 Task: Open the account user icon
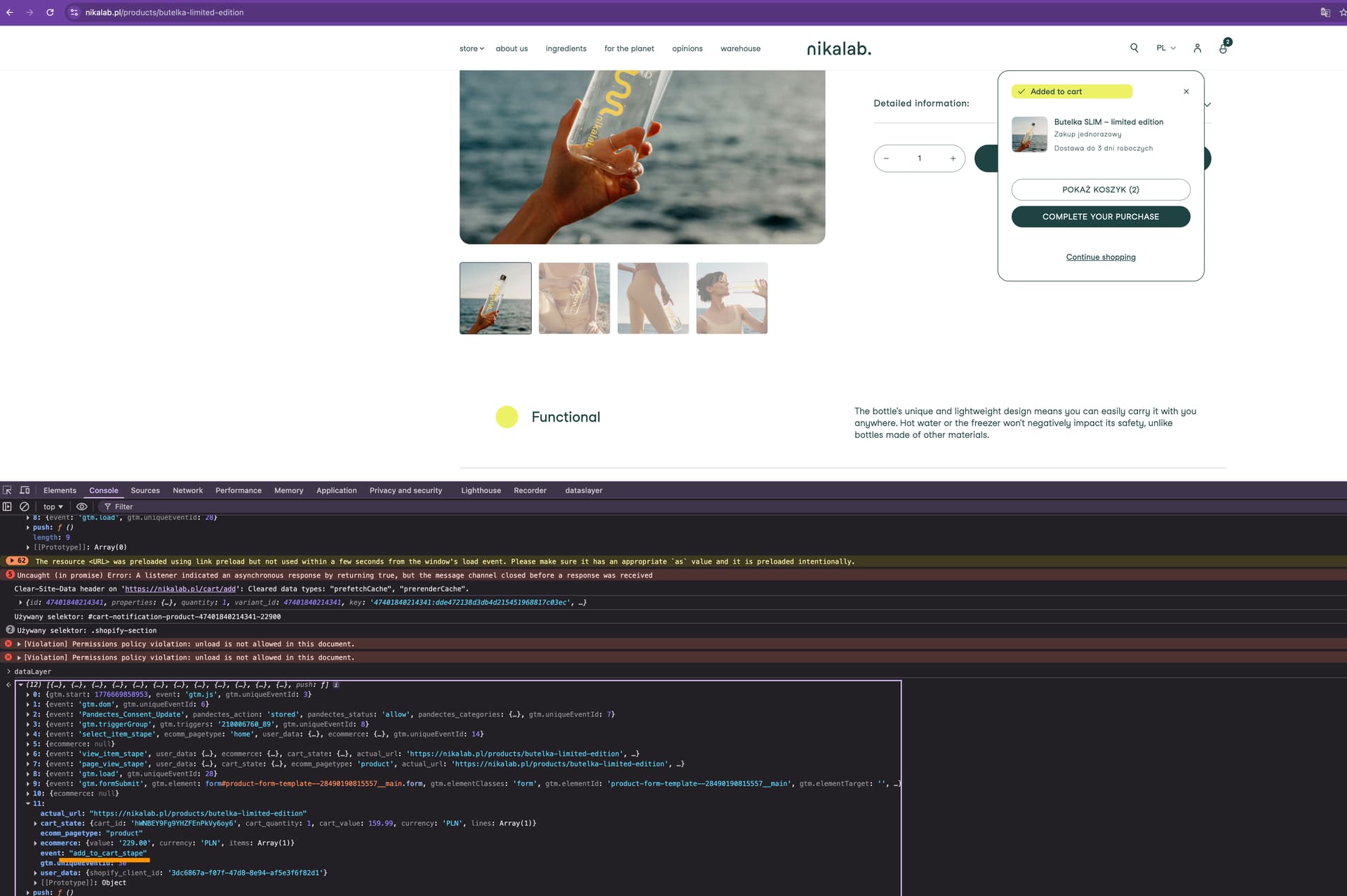[1197, 48]
